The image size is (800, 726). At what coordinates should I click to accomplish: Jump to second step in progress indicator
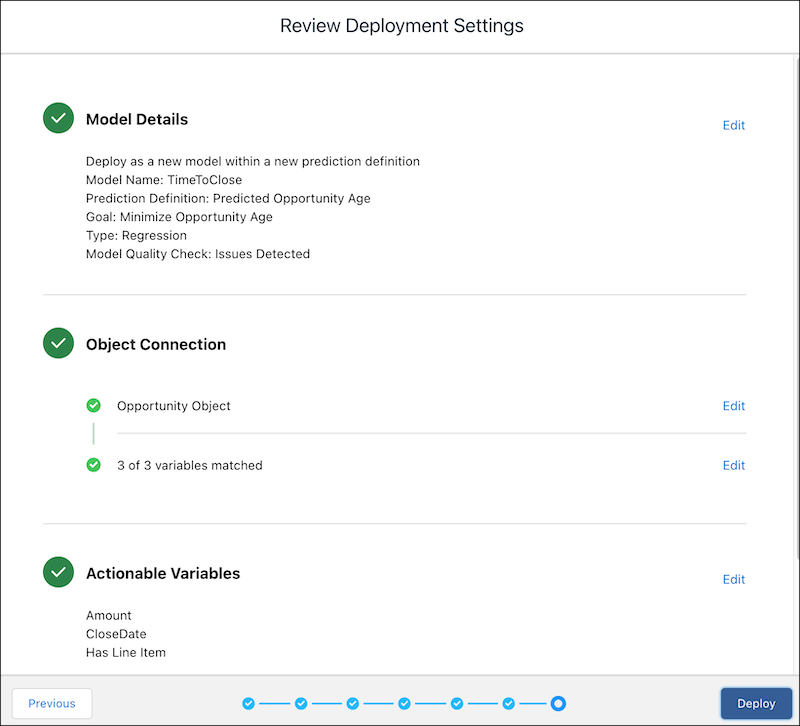coord(301,704)
